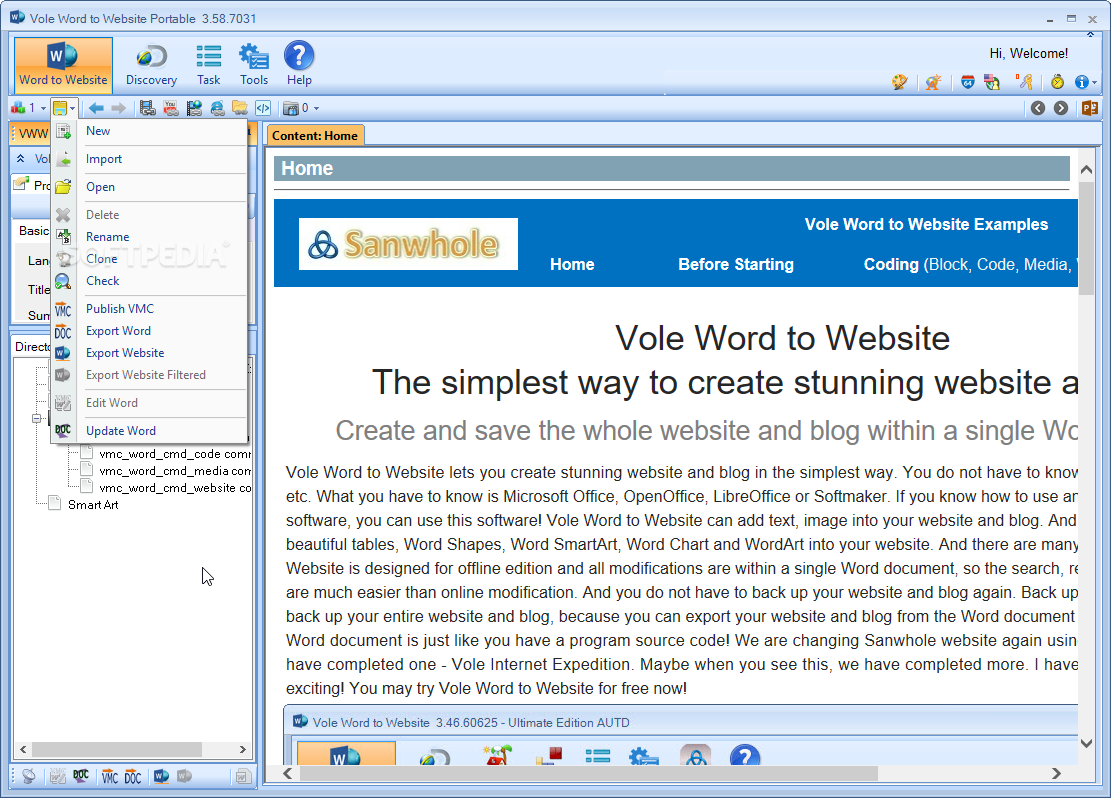Viewport: 1111px width, 798px height.
Task: Click the Sanwhole logo image
Action: [x=408, y=244]
